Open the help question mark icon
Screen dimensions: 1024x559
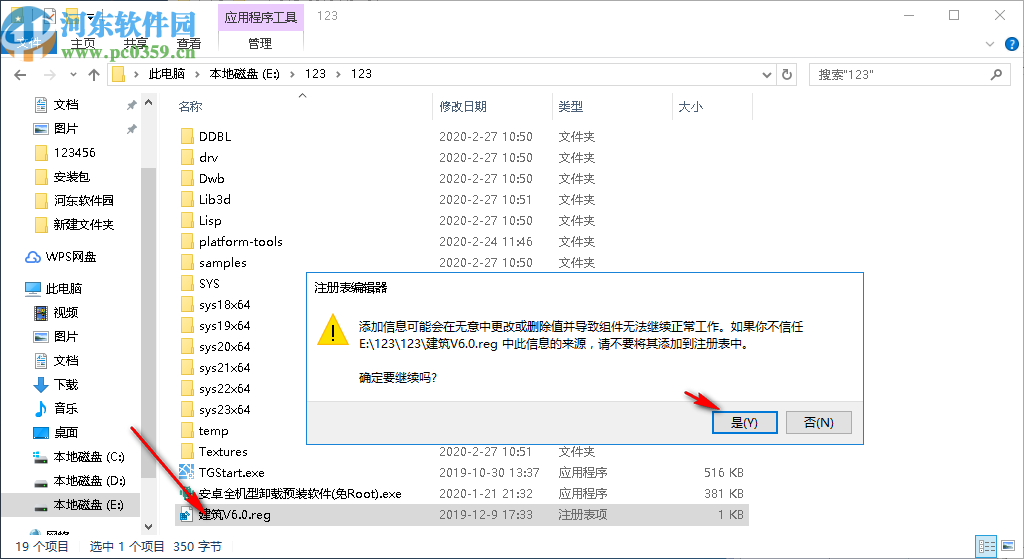1012,44
